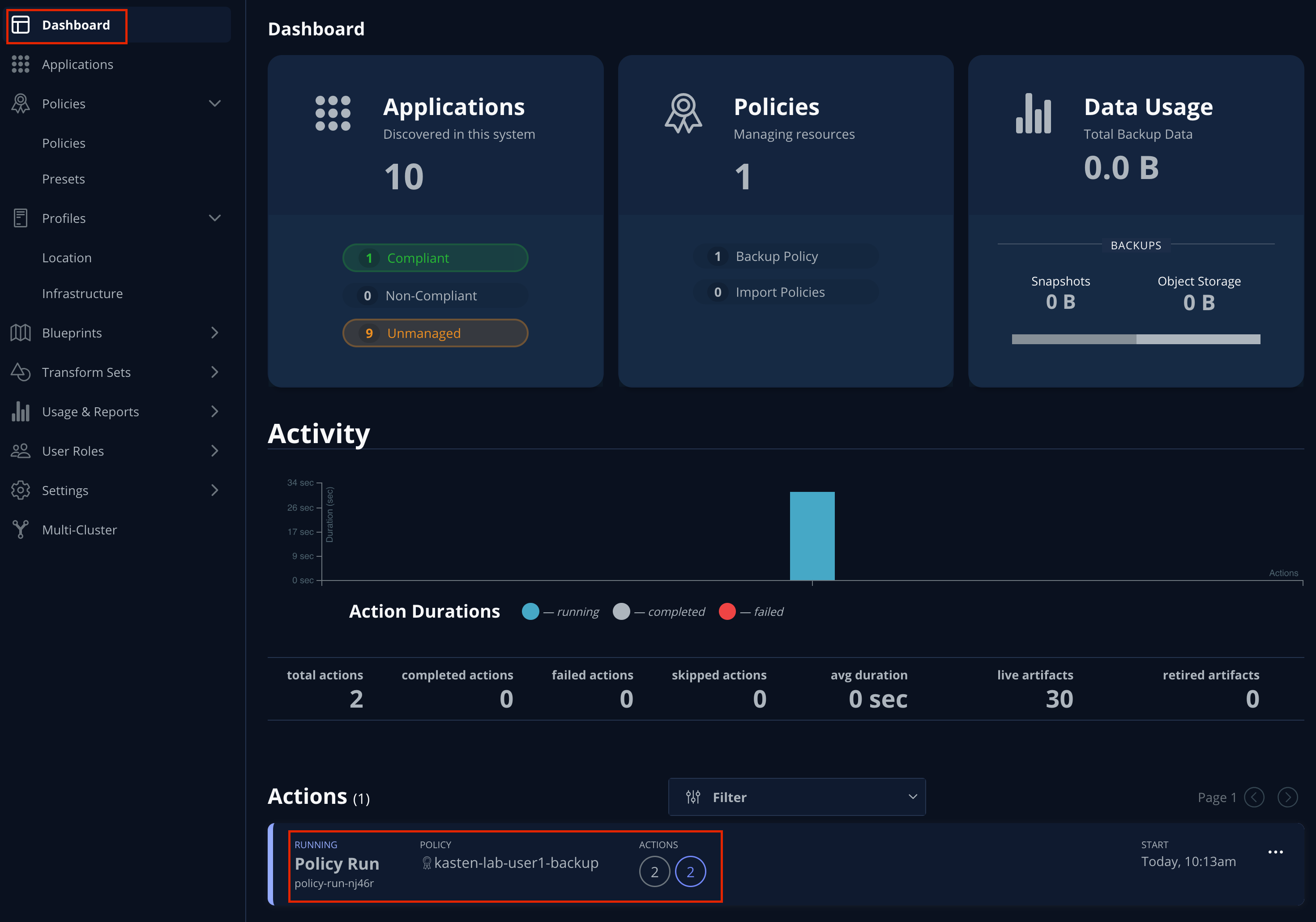Expand the Usage & Reports section chevron
1316x922 pixels.
coord(215,411)
